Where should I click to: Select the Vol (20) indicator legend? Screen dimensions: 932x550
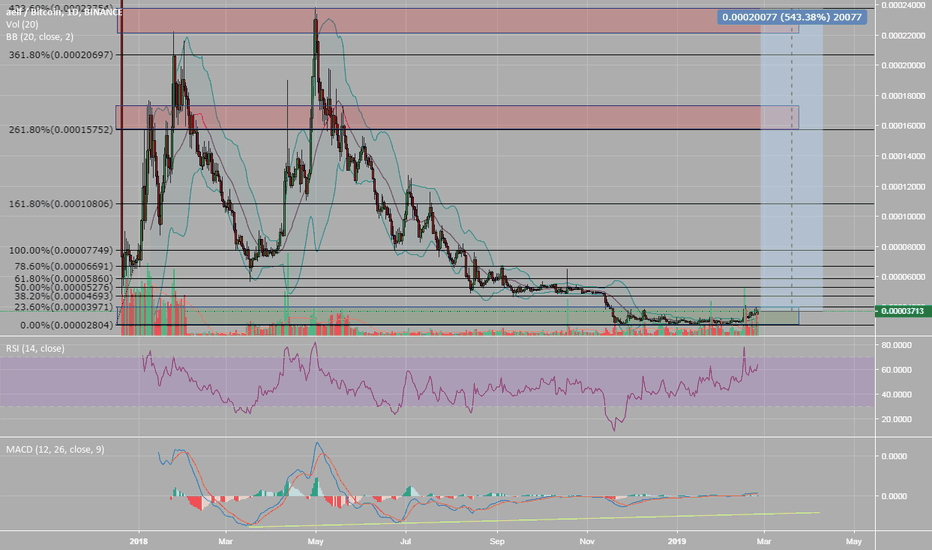(x=23, y=24)
